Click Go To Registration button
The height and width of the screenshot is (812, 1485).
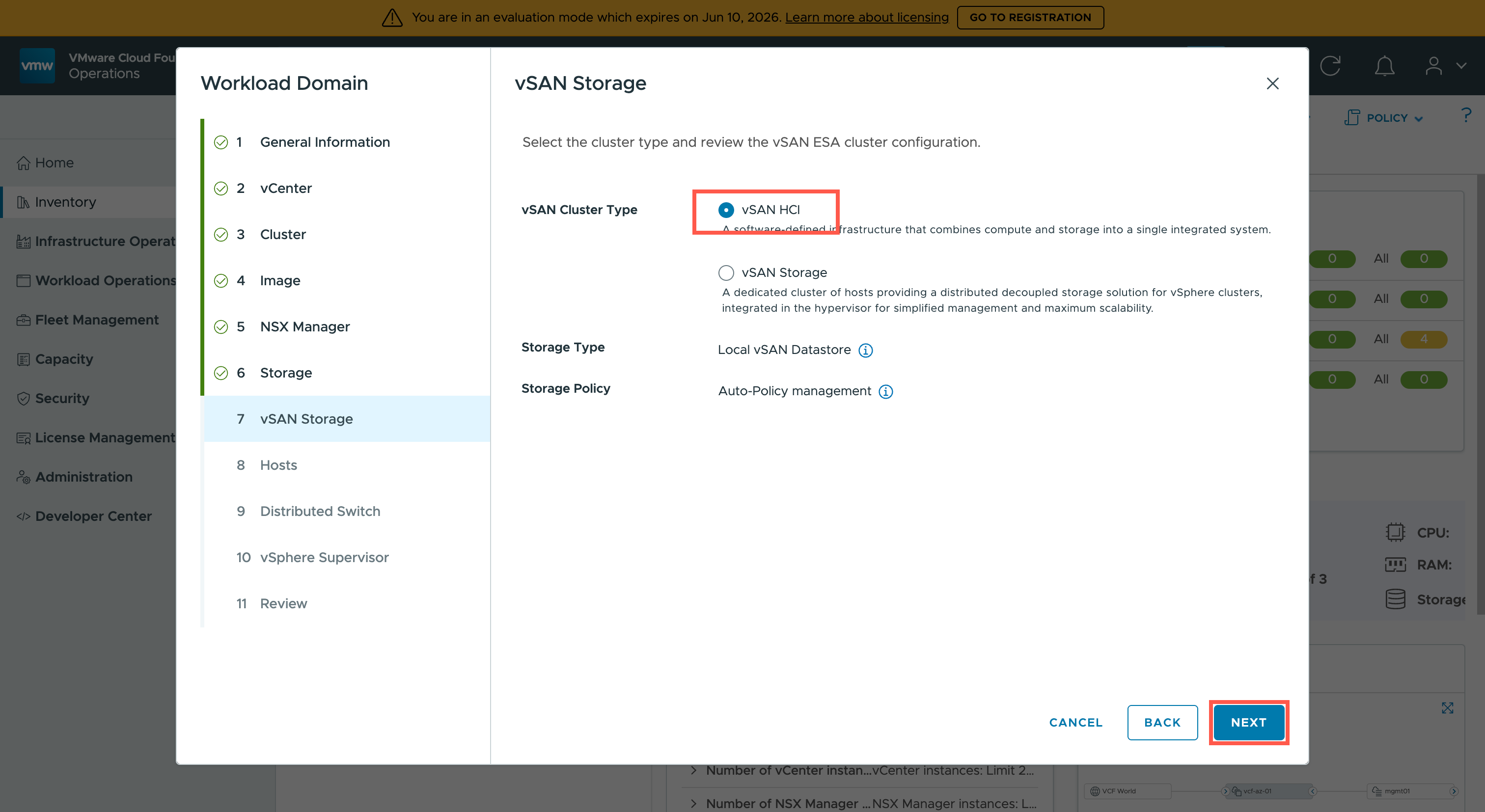click(1030, 17)
